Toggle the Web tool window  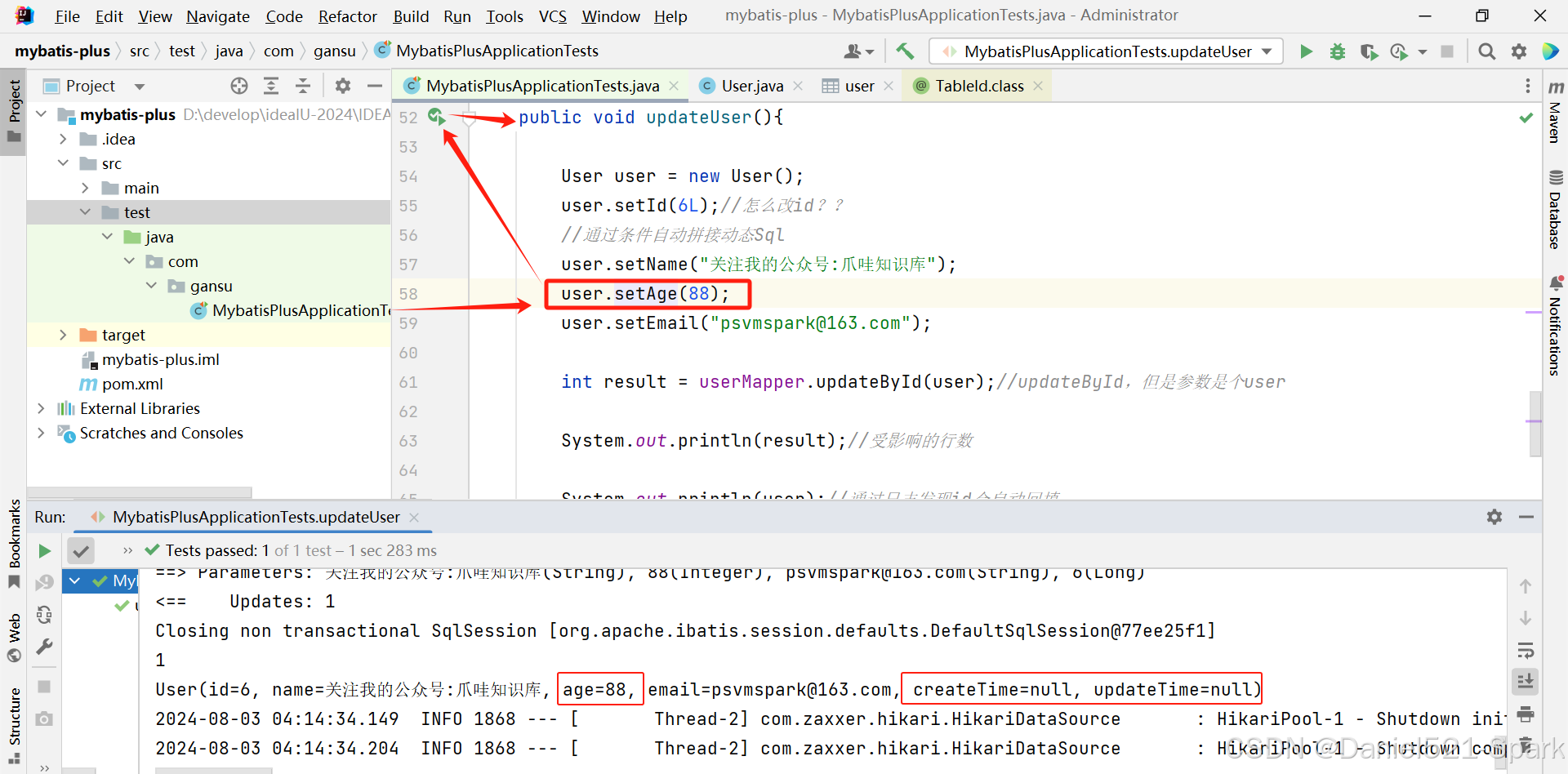pos(14,638)
